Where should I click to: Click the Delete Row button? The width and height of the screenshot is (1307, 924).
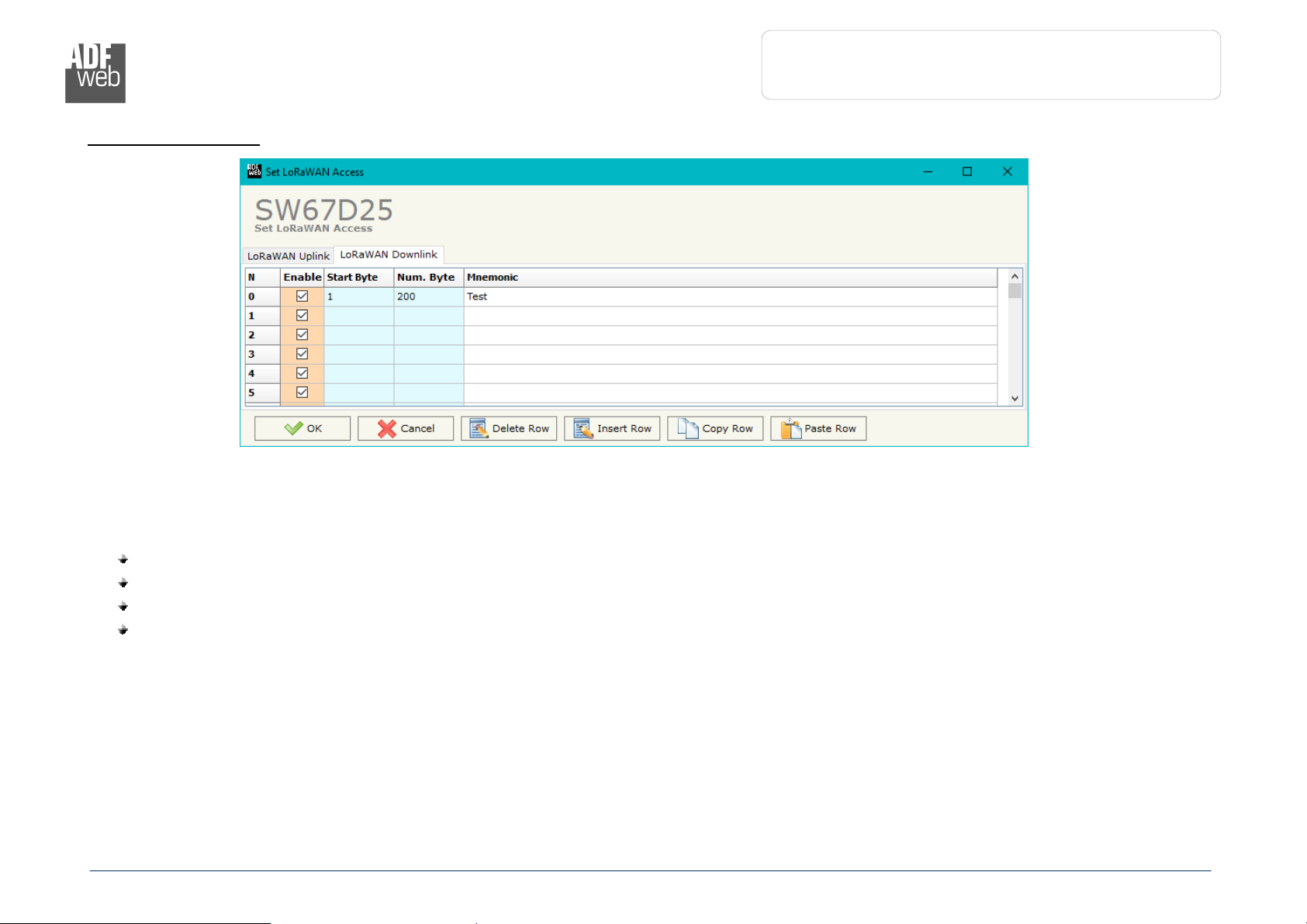pos(509,428)
